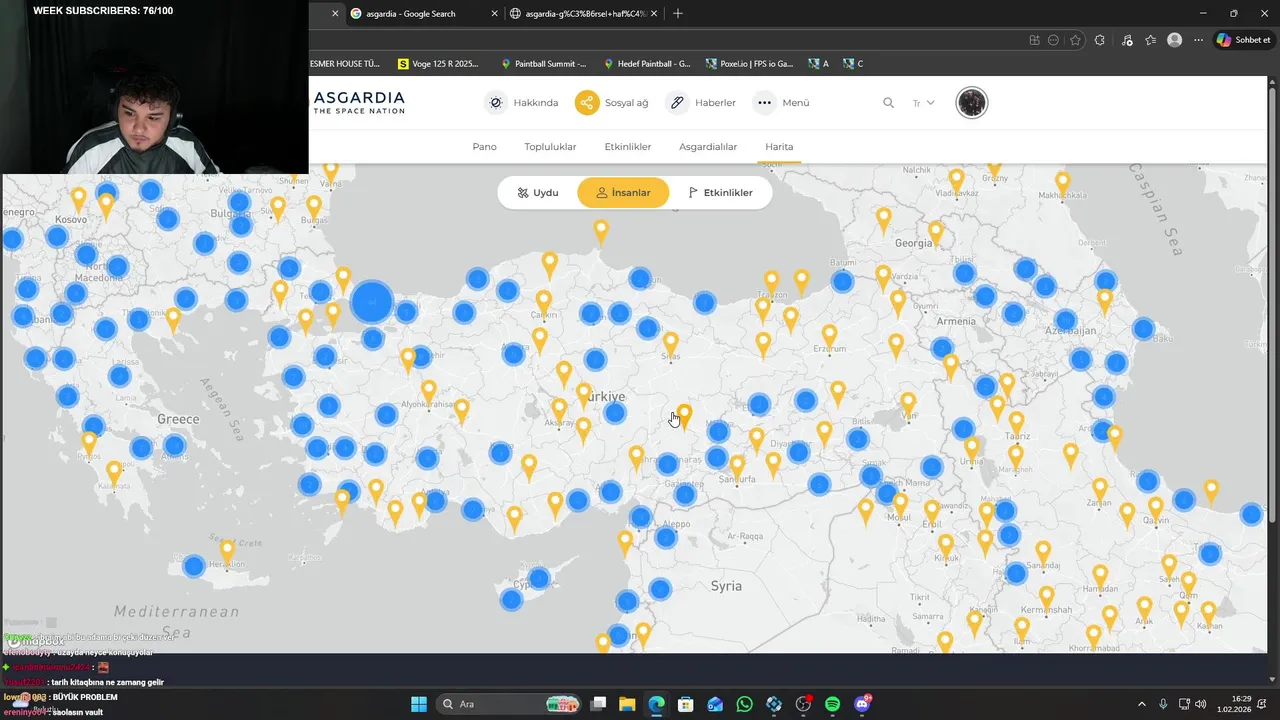Click the large blue cluster marker near Istanbul
The height and width of the screenshot is (720, 1280).
pyautogui.click(x=372, y=301)
